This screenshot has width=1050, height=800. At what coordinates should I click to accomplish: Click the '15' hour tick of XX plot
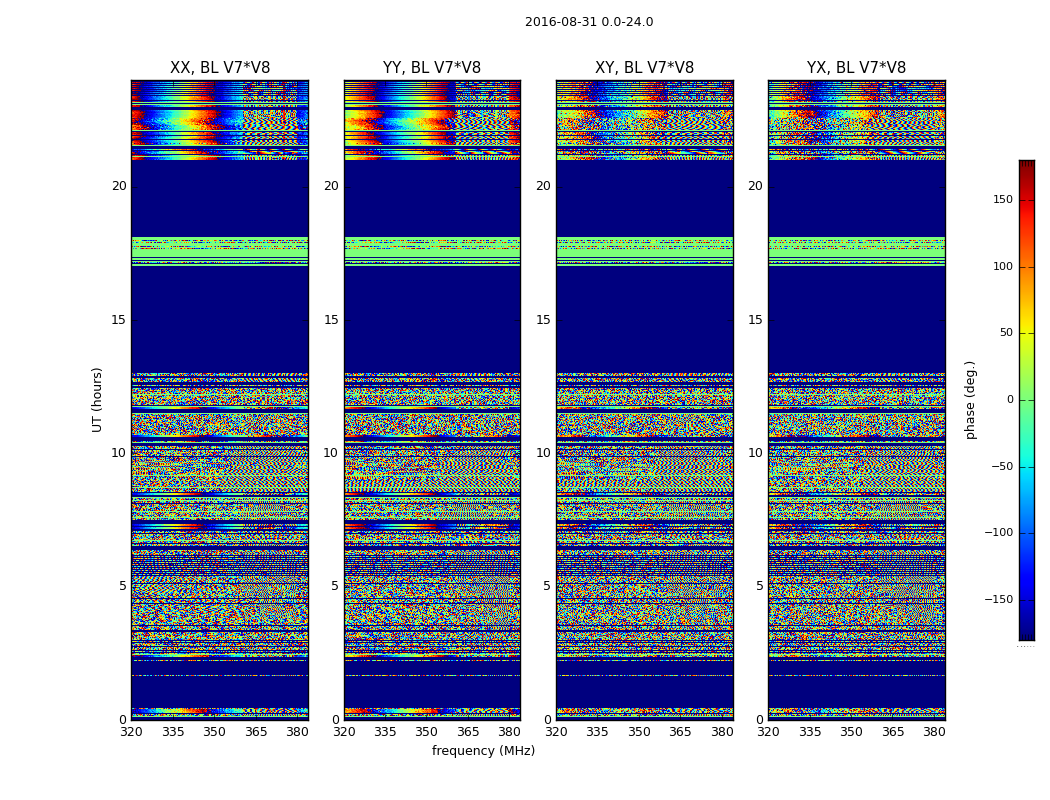click(119, 320)
